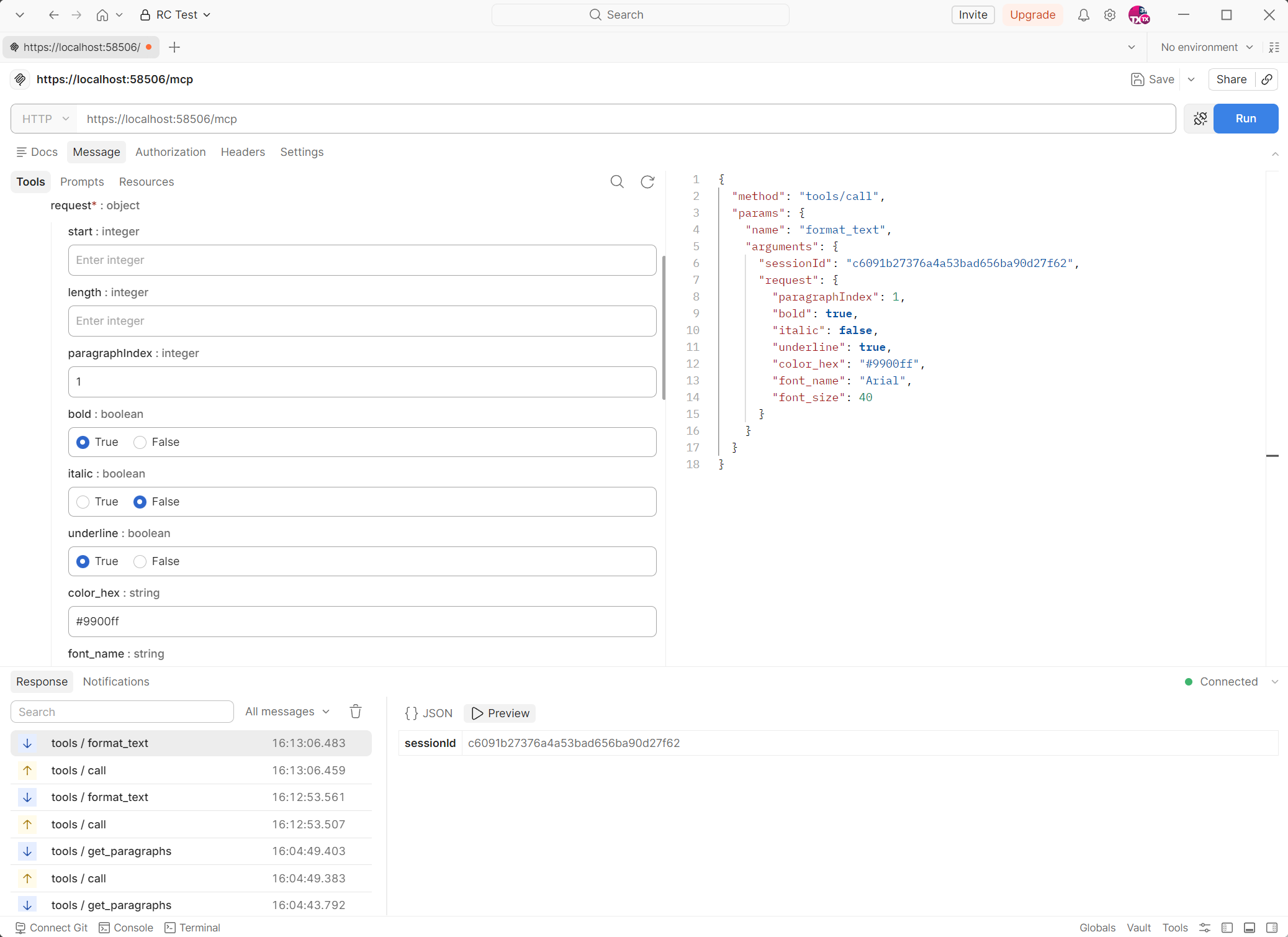Click the Run button

[1245, 119]
